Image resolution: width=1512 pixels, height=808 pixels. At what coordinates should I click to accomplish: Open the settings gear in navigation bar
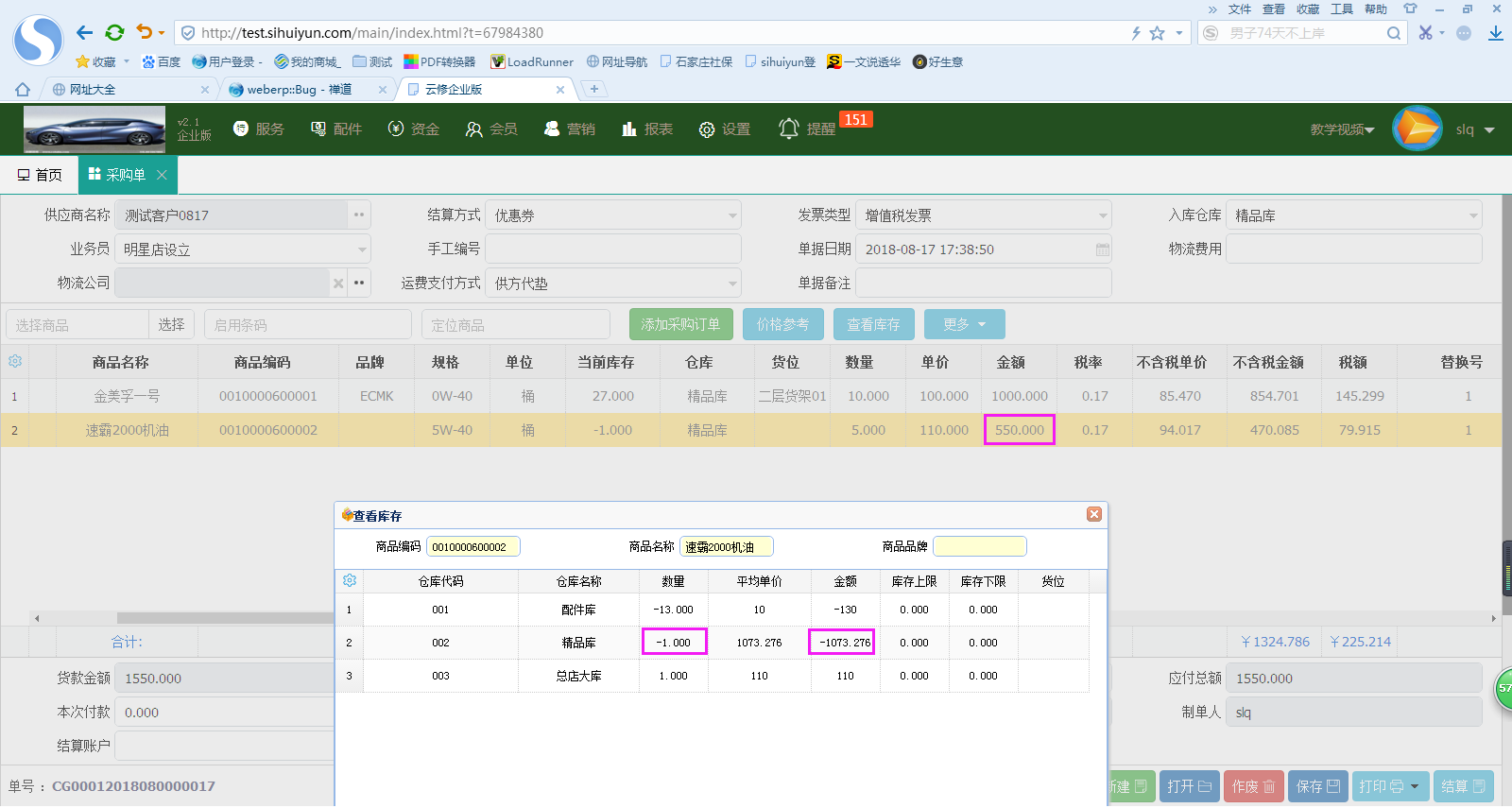tap(707, 129)
